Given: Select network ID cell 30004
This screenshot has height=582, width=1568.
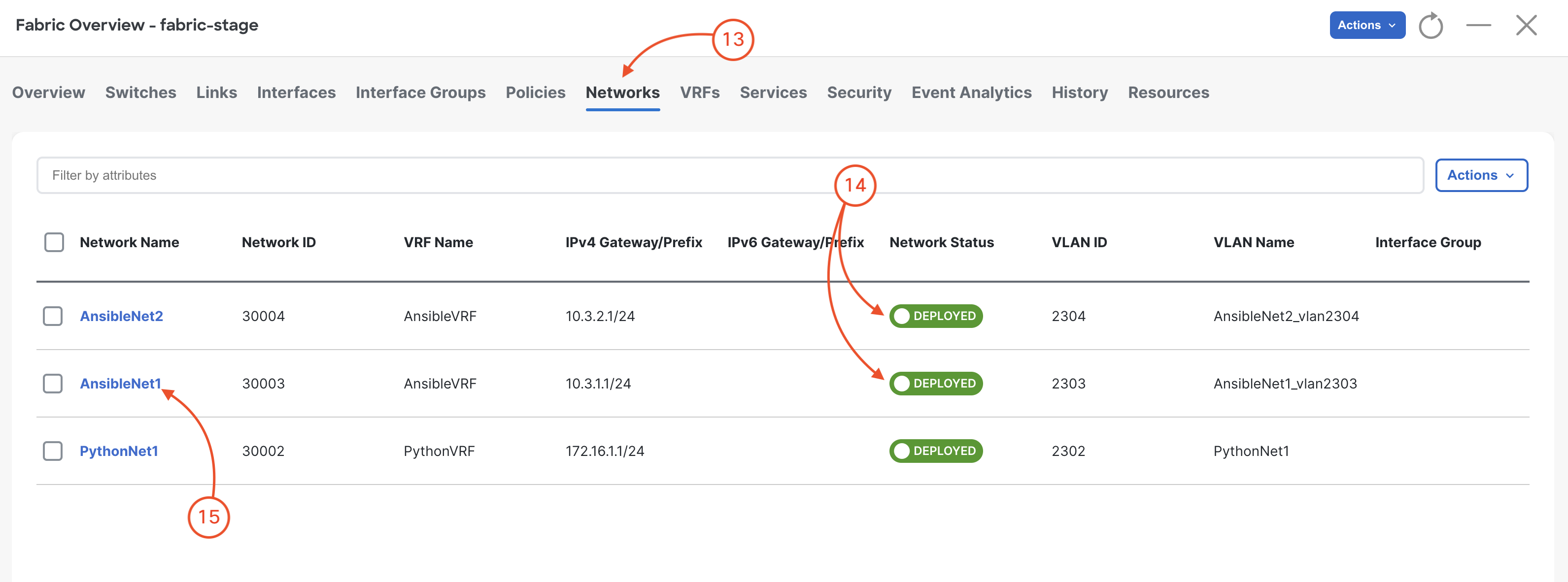Looking at the screenshot, I should [x=264, y=316].
